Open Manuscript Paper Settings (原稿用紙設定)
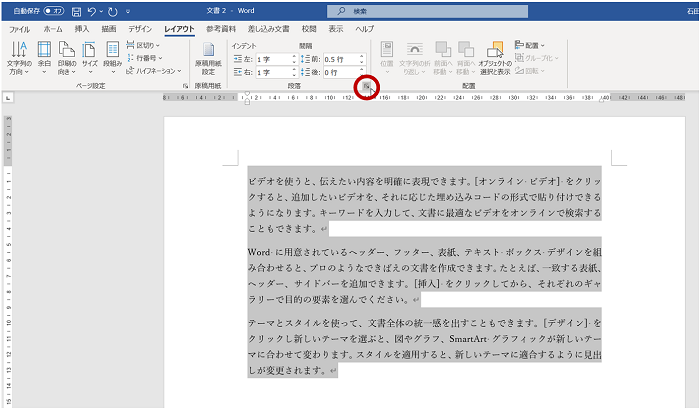 click(209, 59)
